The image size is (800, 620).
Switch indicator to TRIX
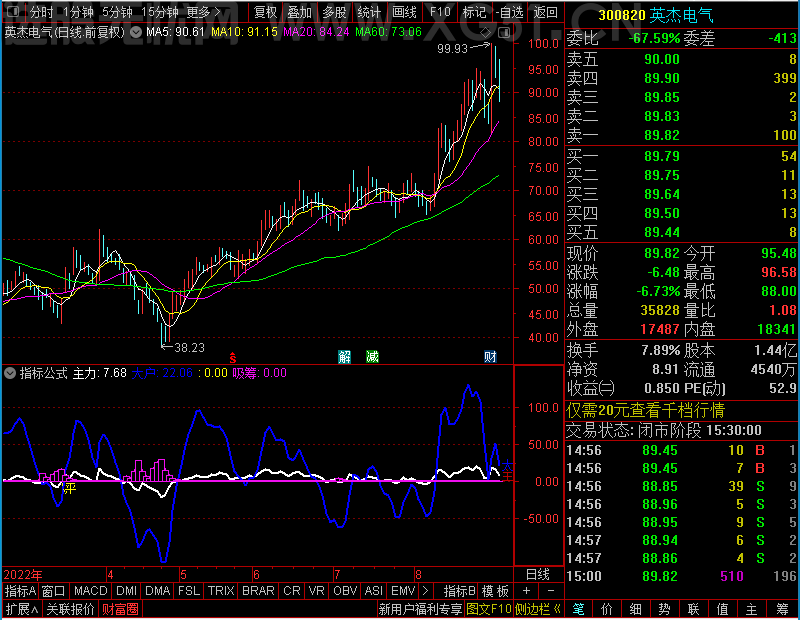[x=221, y=591]
